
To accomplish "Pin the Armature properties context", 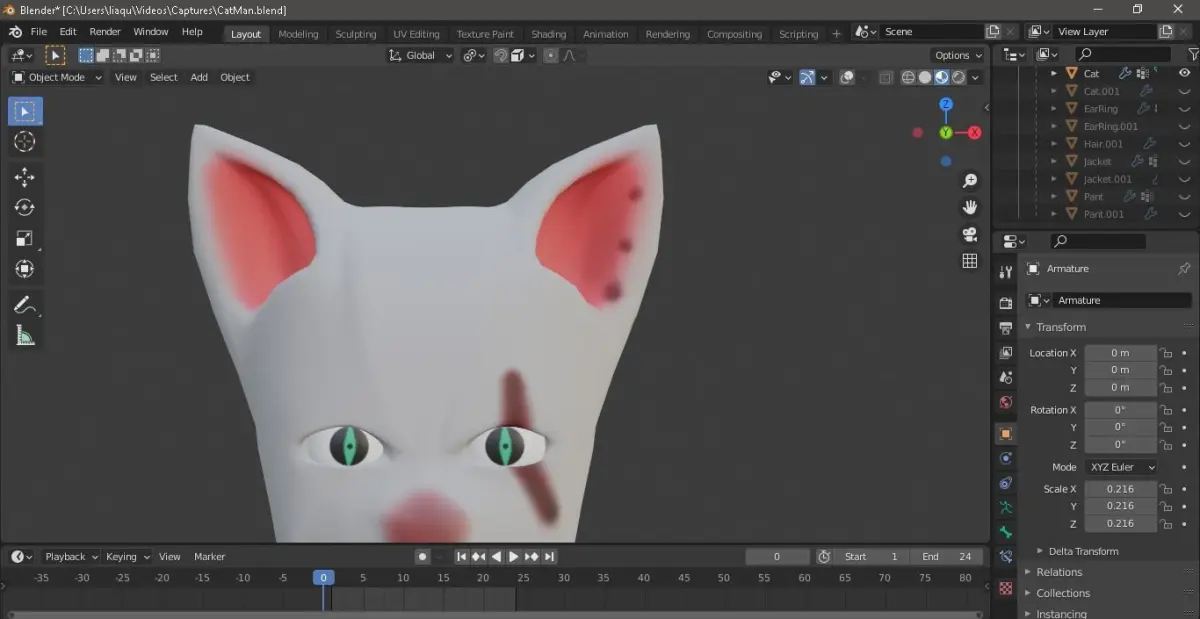I will [x=1184, y=269].
